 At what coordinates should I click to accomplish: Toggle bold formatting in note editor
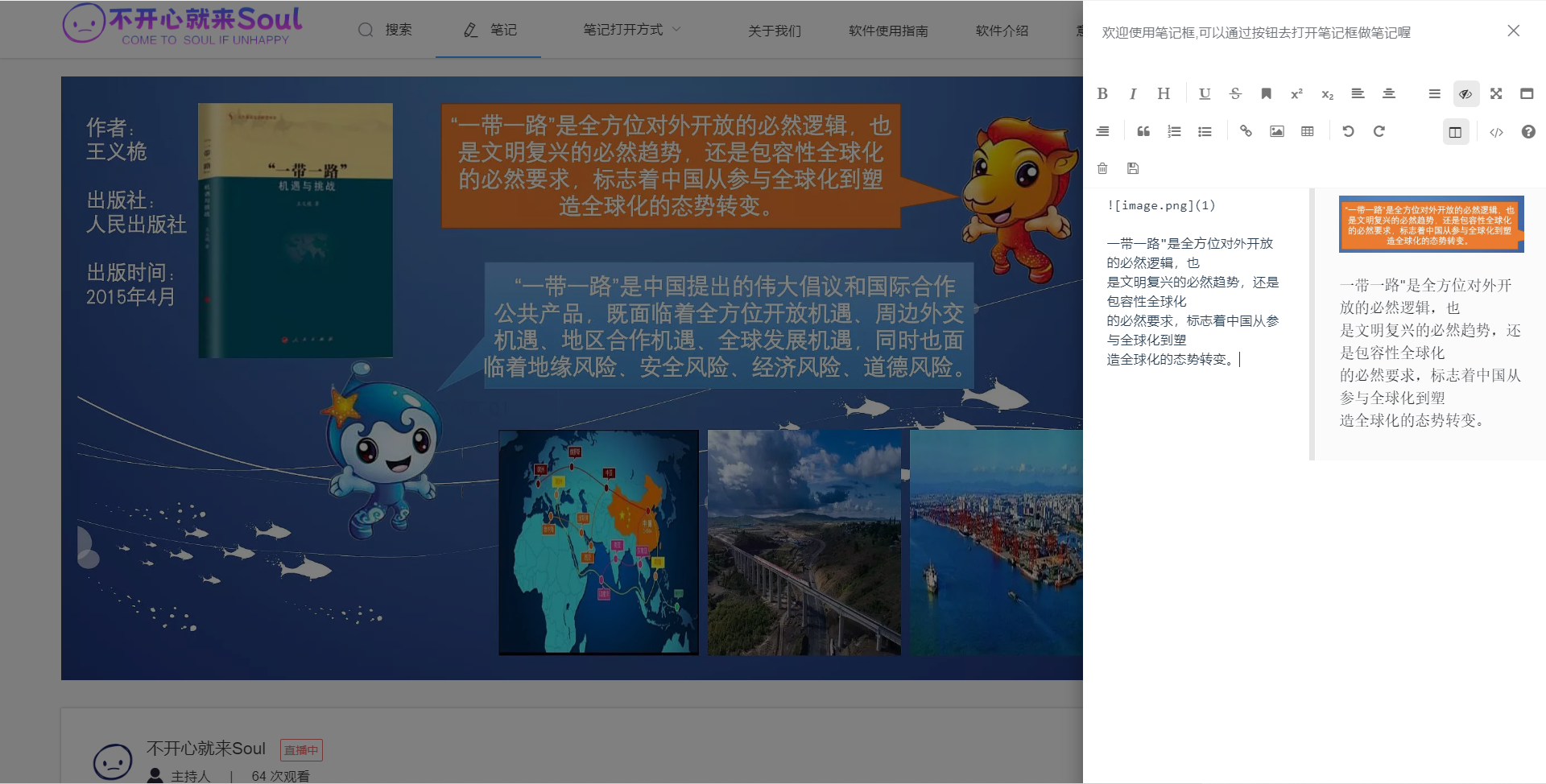[x=1102, y=94]
